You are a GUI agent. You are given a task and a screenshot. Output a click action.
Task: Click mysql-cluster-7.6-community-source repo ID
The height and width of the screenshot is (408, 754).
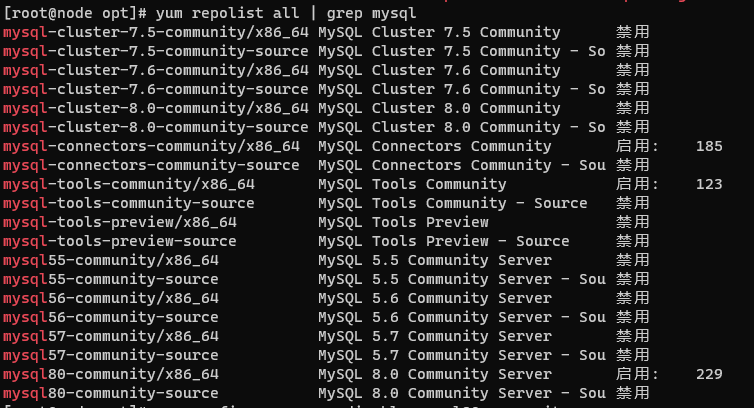pos(156,89)
